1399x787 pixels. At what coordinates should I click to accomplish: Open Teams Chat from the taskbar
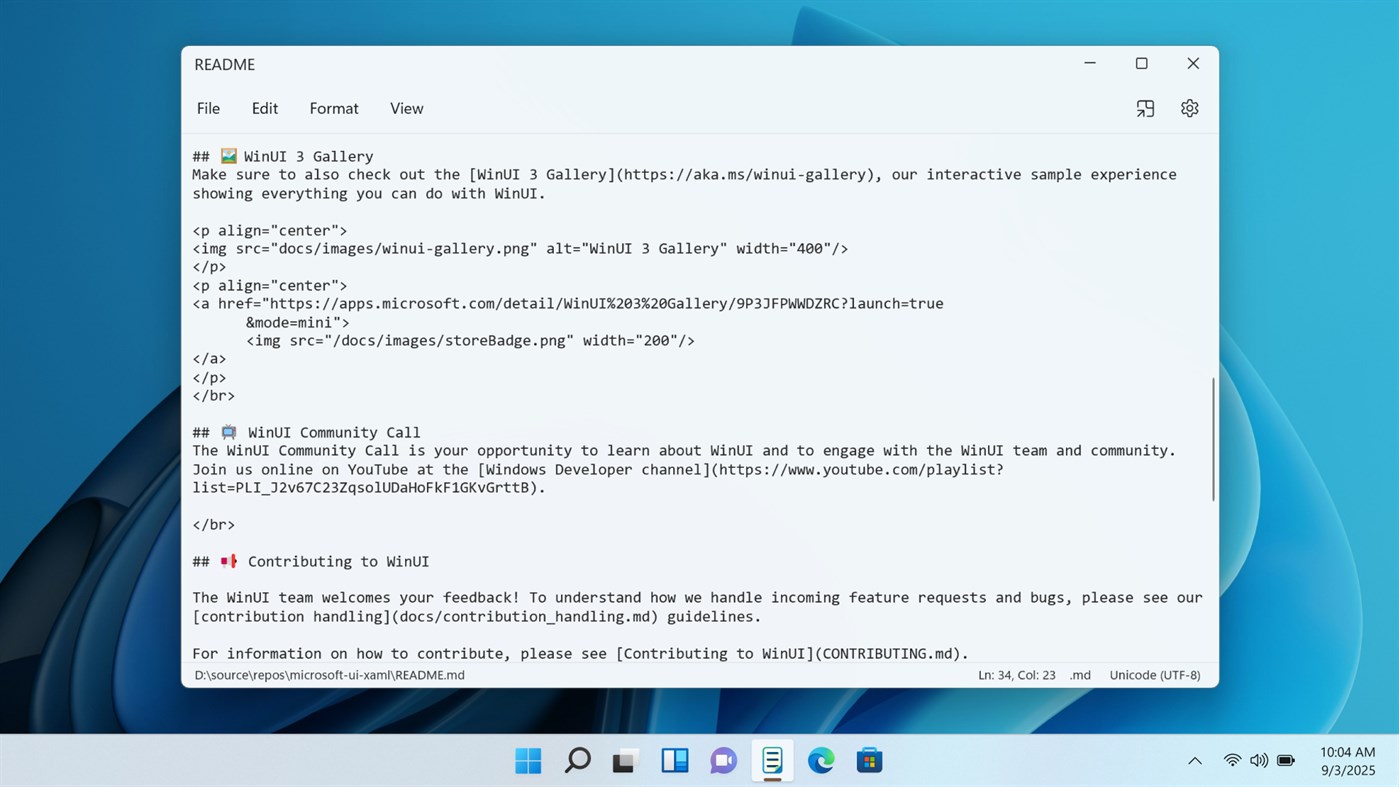click(722, 761)
